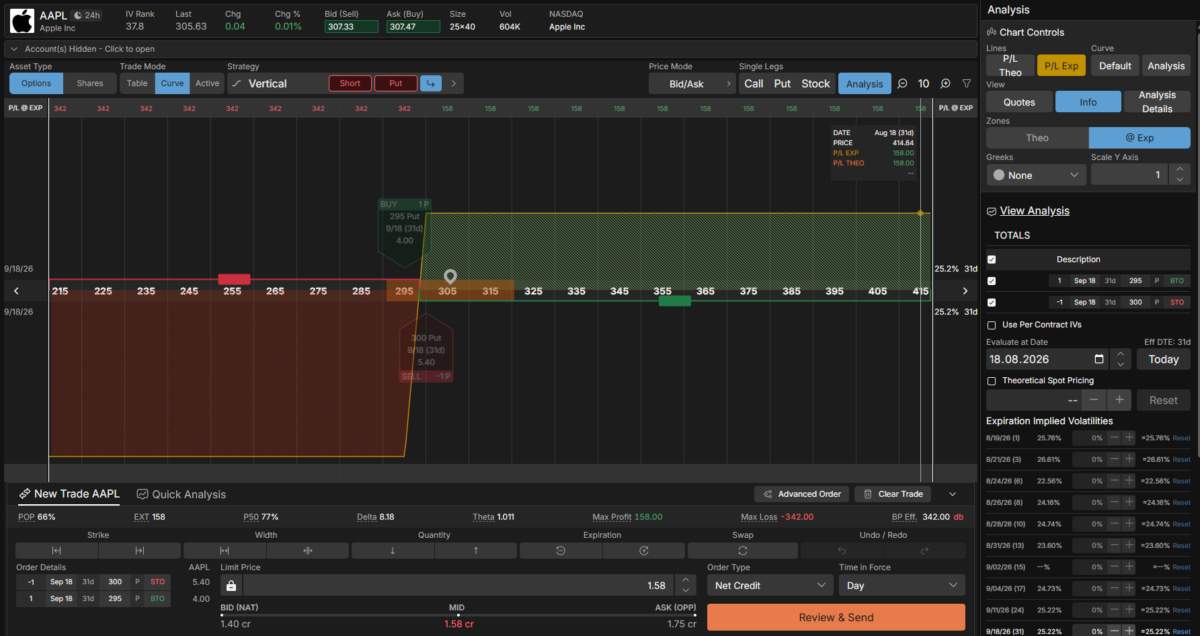The height and width of the screenshot is (636, 1200).
Task: Roll expiration forward button
Action: click(x=644, y=551)
